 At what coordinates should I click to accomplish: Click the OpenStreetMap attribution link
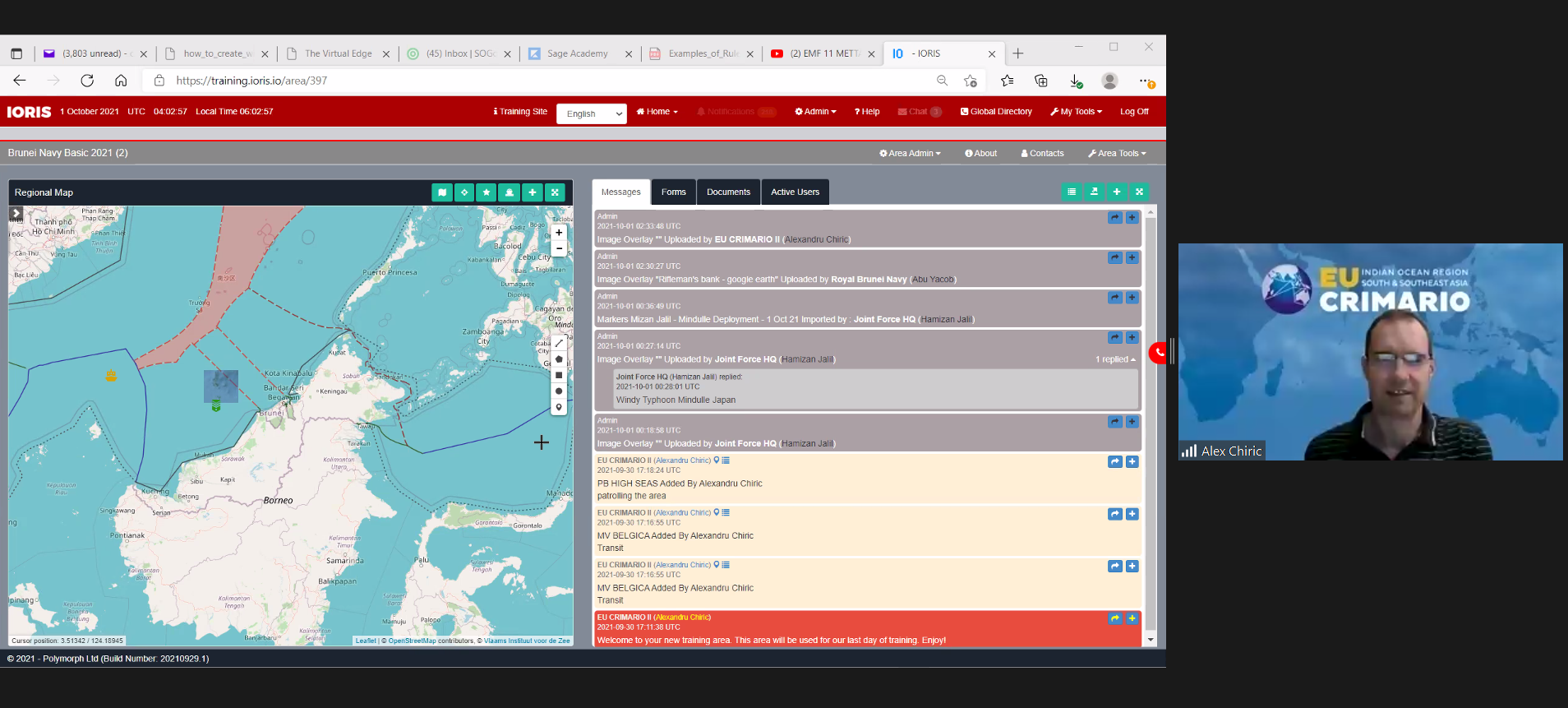click(x=413, y=641)
